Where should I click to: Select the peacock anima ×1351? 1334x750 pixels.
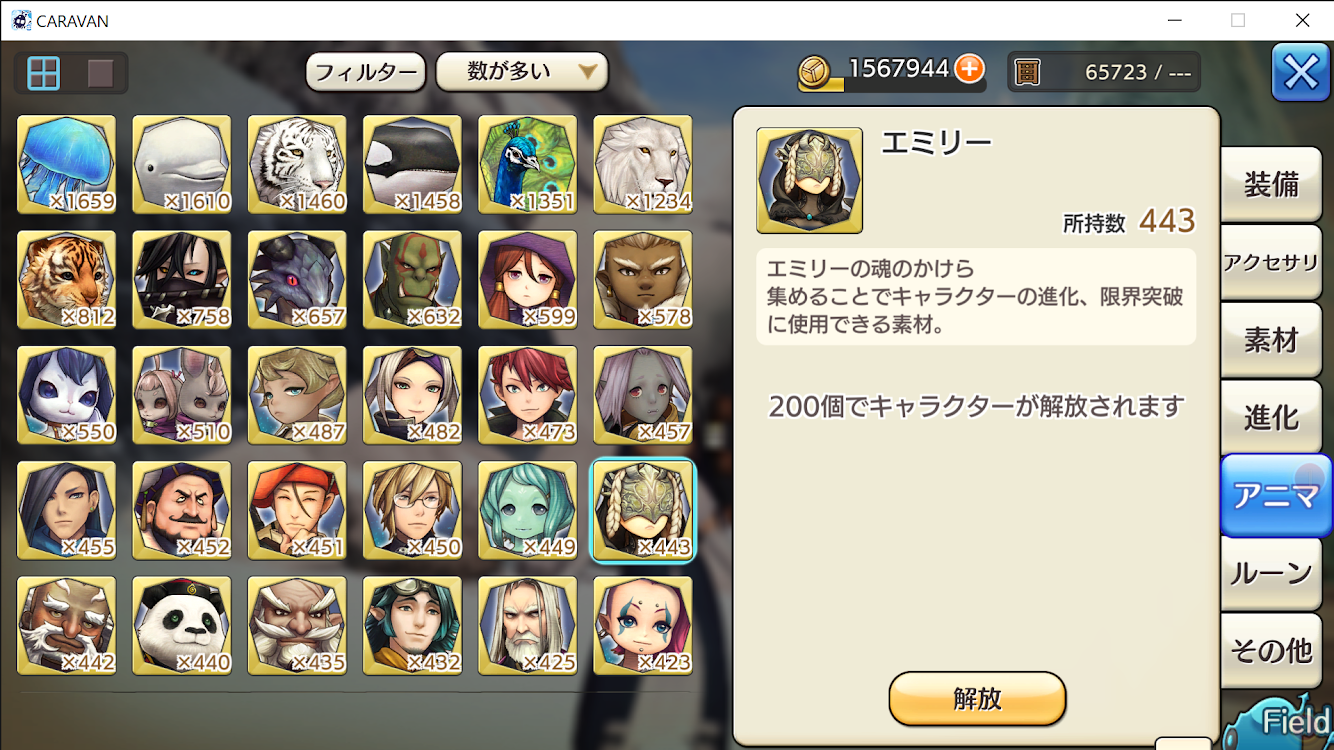click(528, 165)
